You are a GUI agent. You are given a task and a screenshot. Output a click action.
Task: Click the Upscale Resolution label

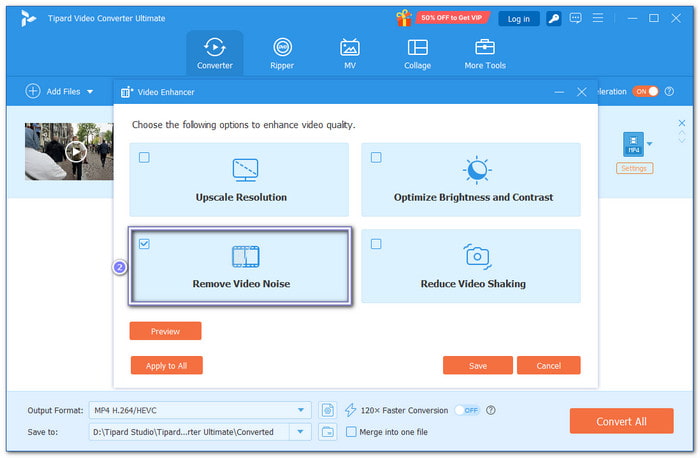(x=241, y=197)
